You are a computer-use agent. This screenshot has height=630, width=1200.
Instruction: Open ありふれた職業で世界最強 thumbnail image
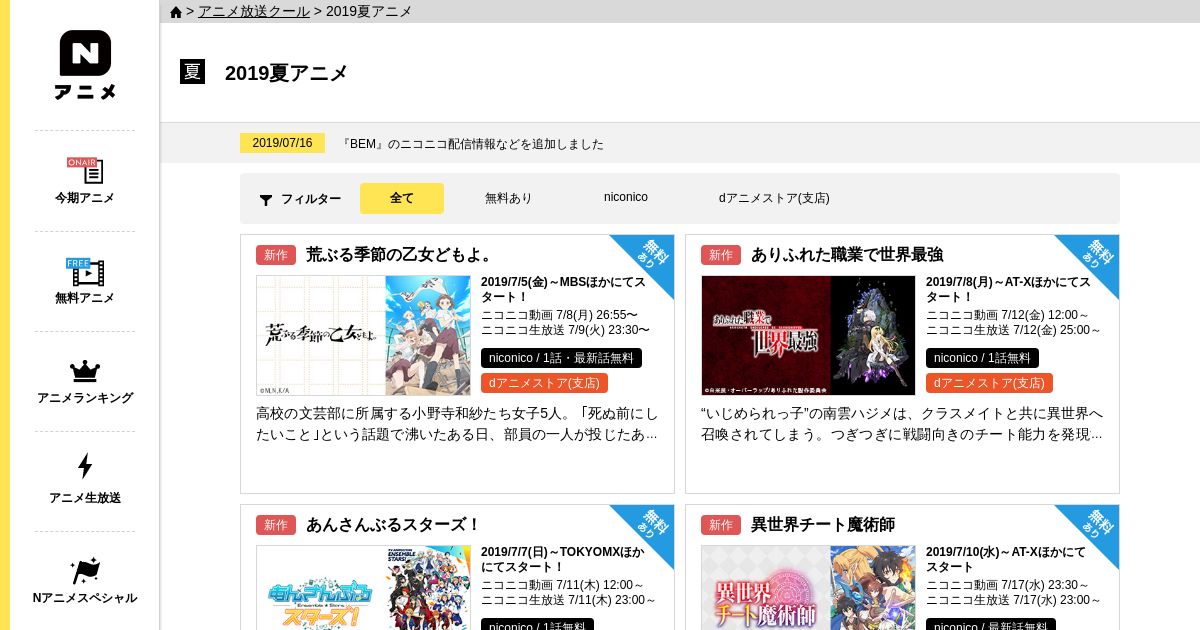[x=808, y=335]
